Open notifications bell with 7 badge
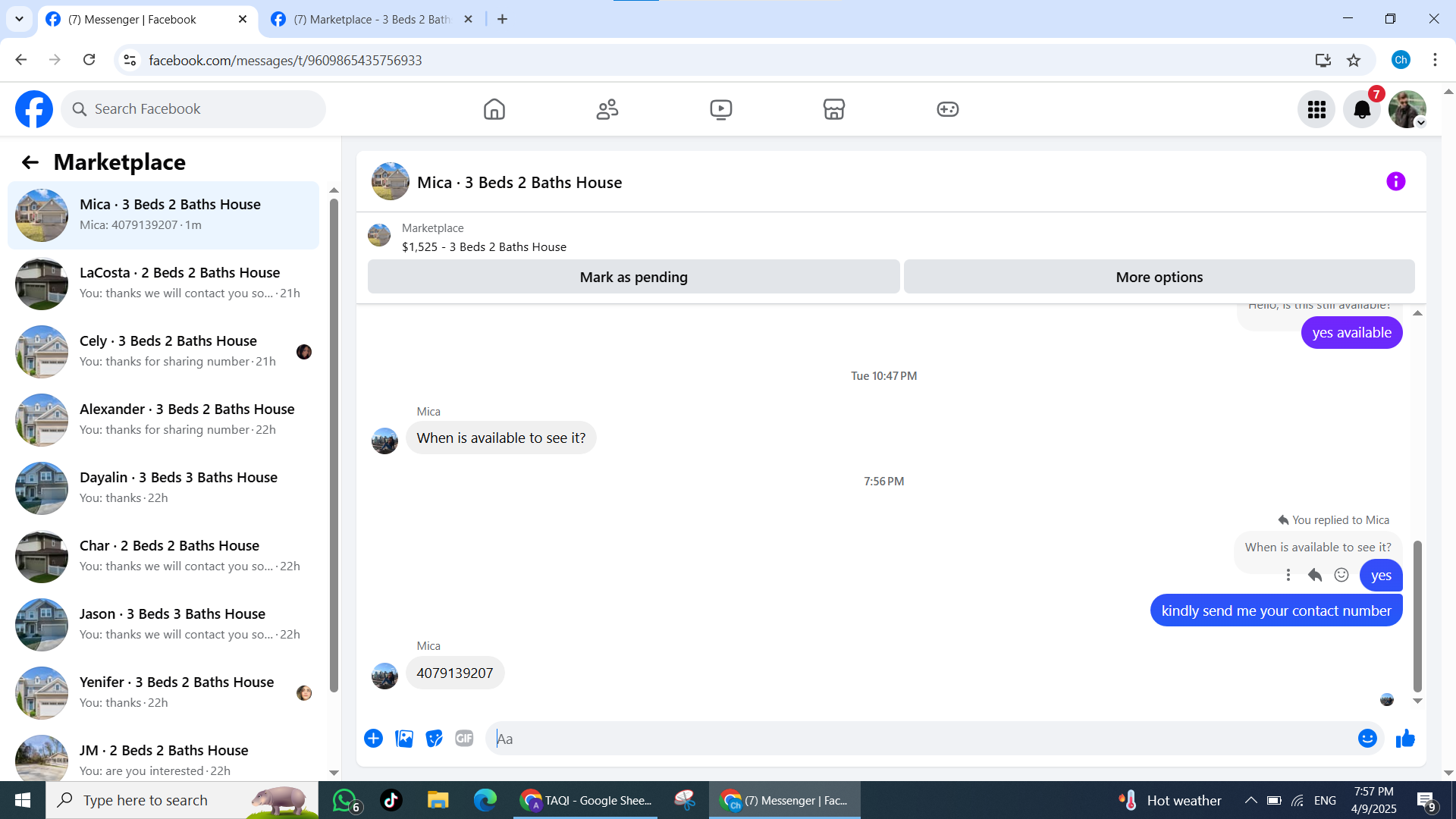The image size is (1456, 819). [1362, 110]
